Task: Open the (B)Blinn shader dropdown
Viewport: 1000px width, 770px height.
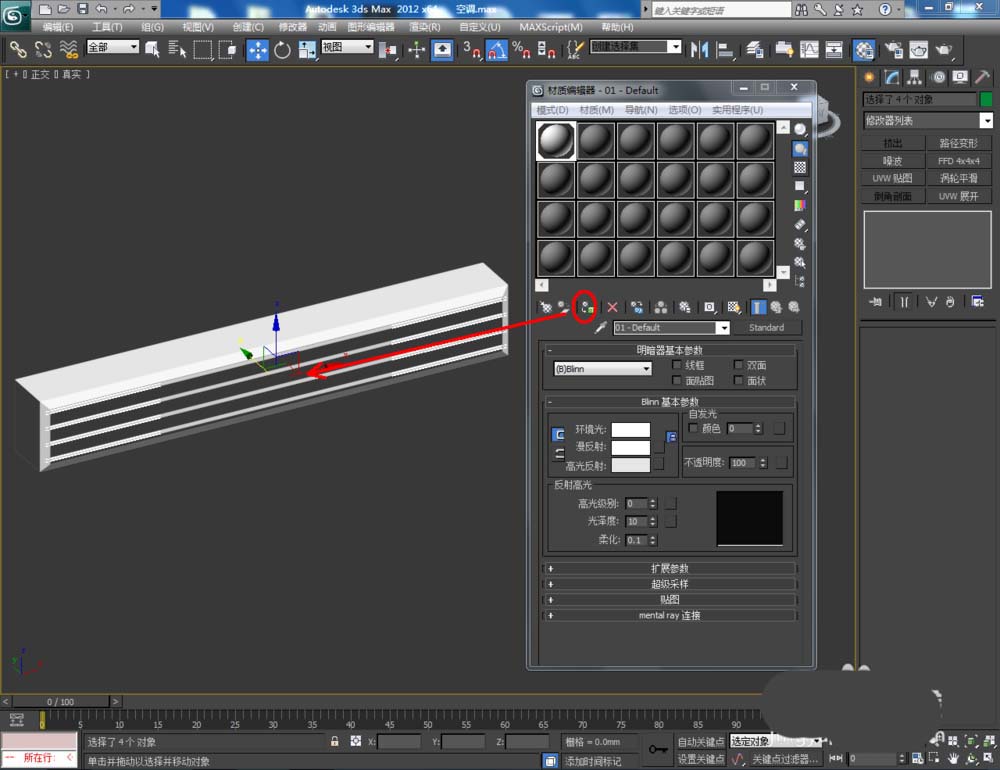Action: (603, 369)
